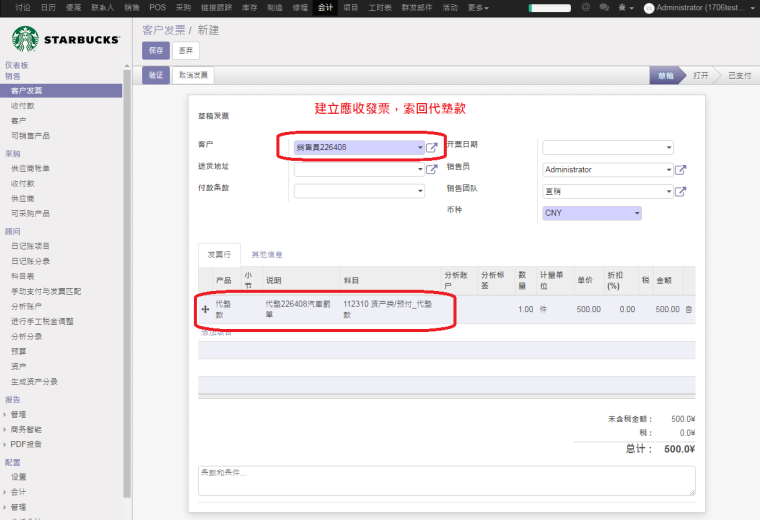760x520 pixels.
Task: Open the debug bug icon menu
Action: (x=625, y=8)
